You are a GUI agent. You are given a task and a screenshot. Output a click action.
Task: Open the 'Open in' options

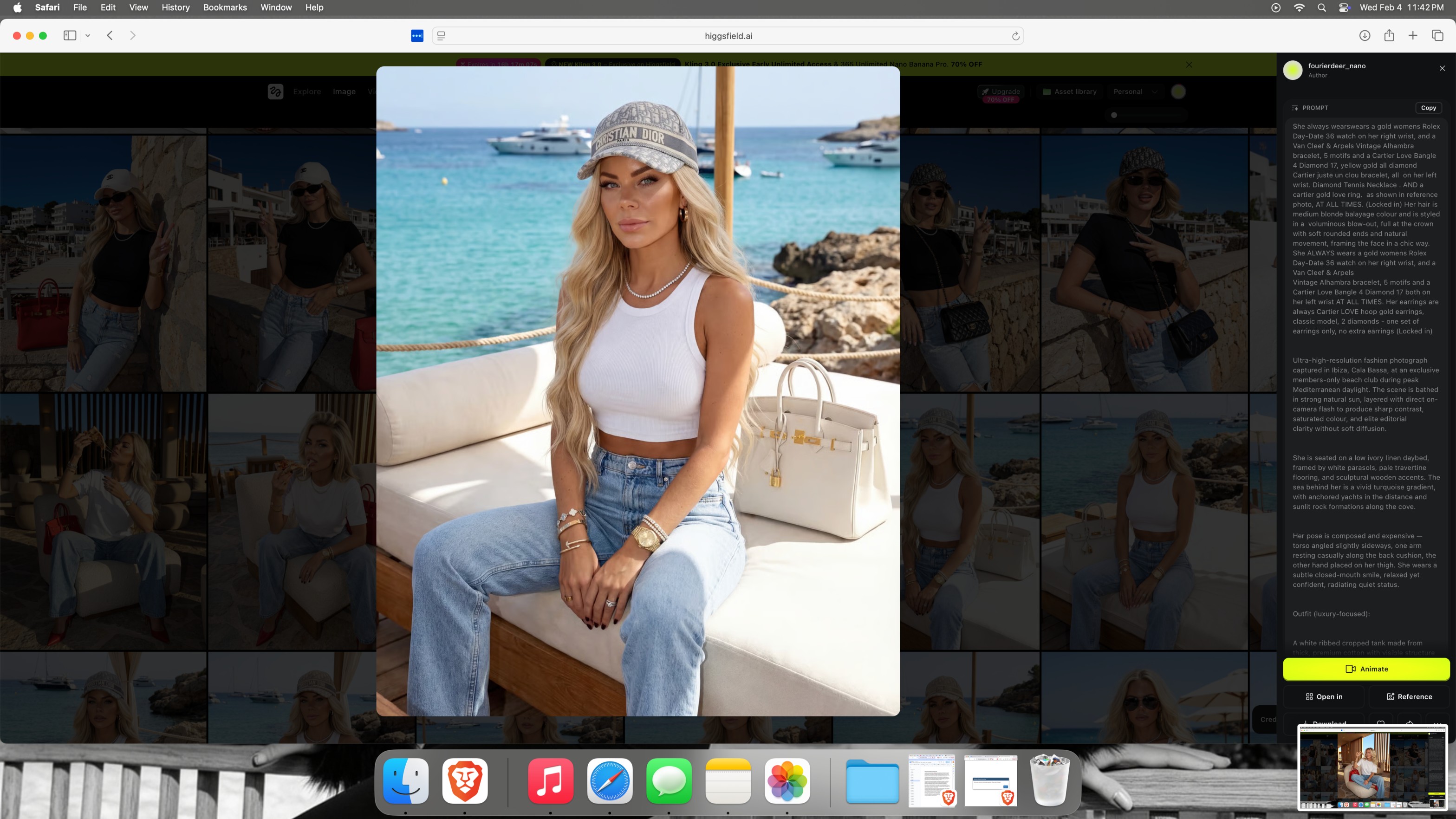[x=1324, y=696]
